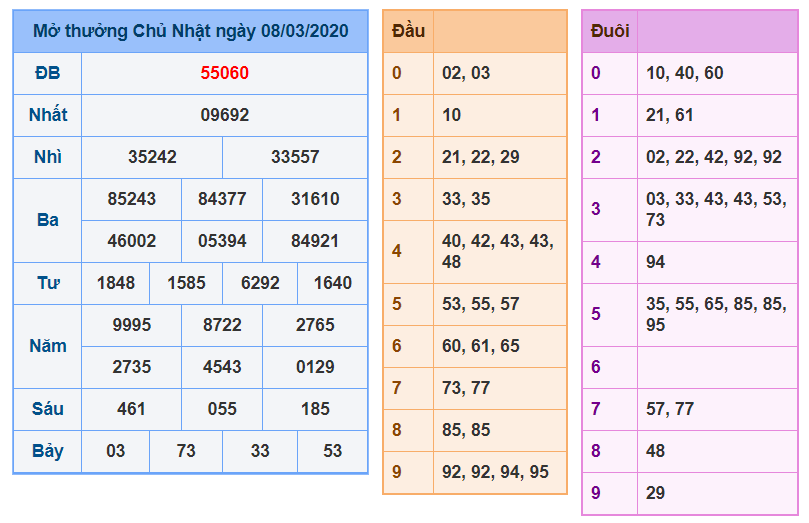Click sixth prize number 461
The image size is (809, 523).
tap(131, 409)
